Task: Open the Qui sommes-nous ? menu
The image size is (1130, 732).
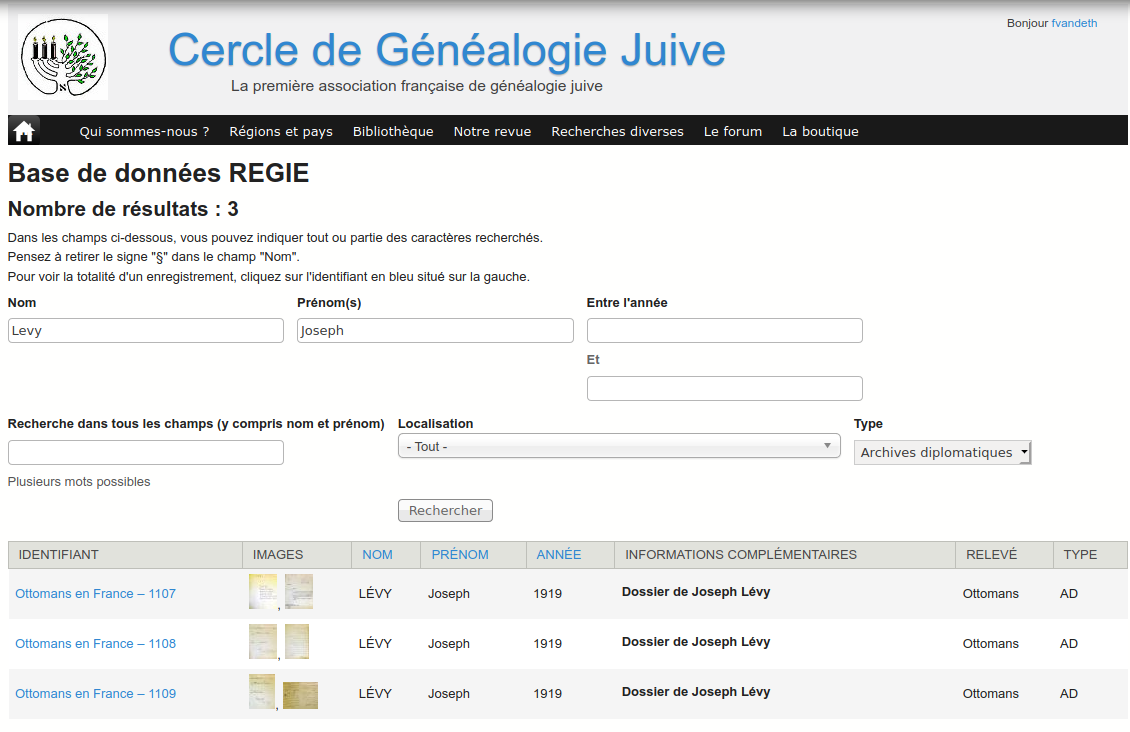Action: 144,131
